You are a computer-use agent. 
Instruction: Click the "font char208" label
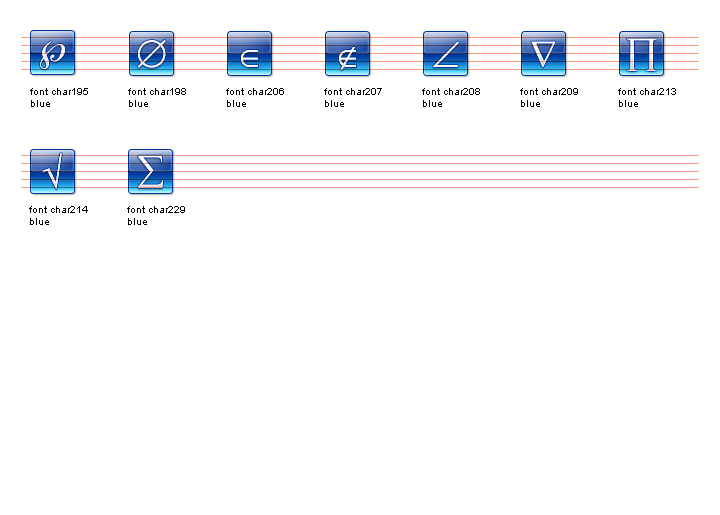tap(451, 92)
